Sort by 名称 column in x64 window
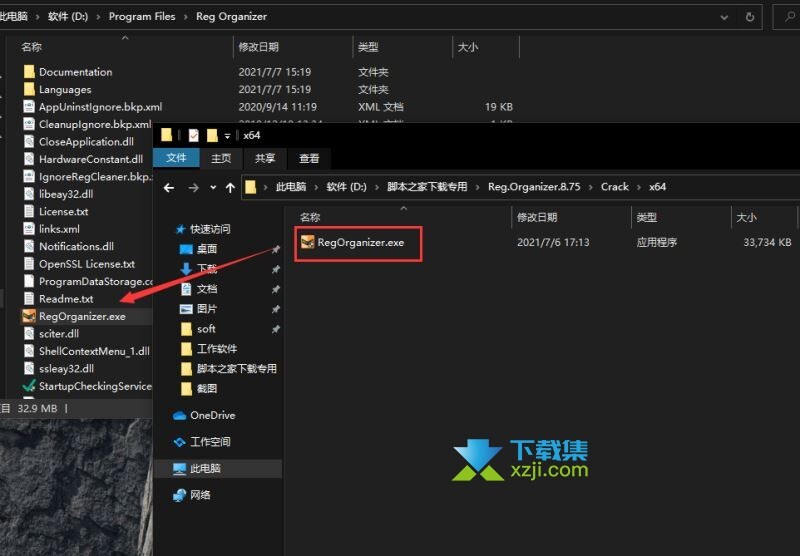Screen dimensions: 800x556 click(x=310, y=217)
